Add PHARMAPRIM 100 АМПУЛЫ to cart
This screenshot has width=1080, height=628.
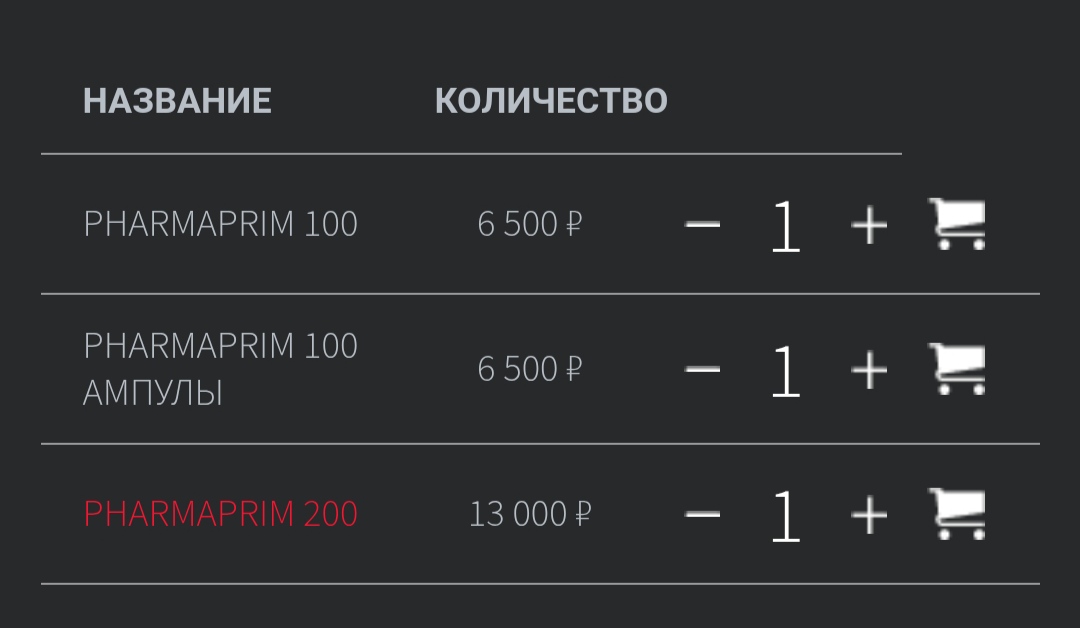[x=957, y=369]
